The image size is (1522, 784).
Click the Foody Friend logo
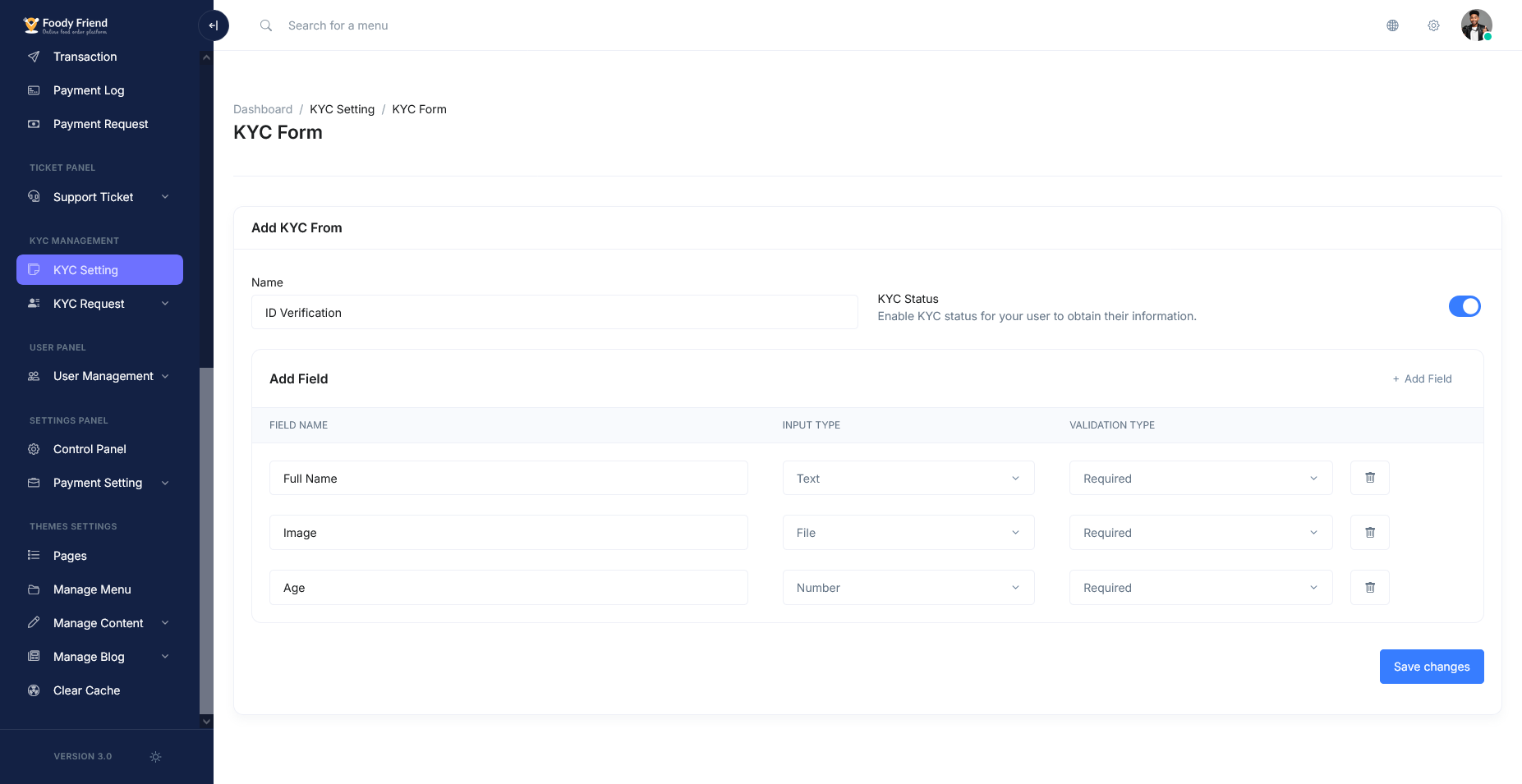point(66,25)
